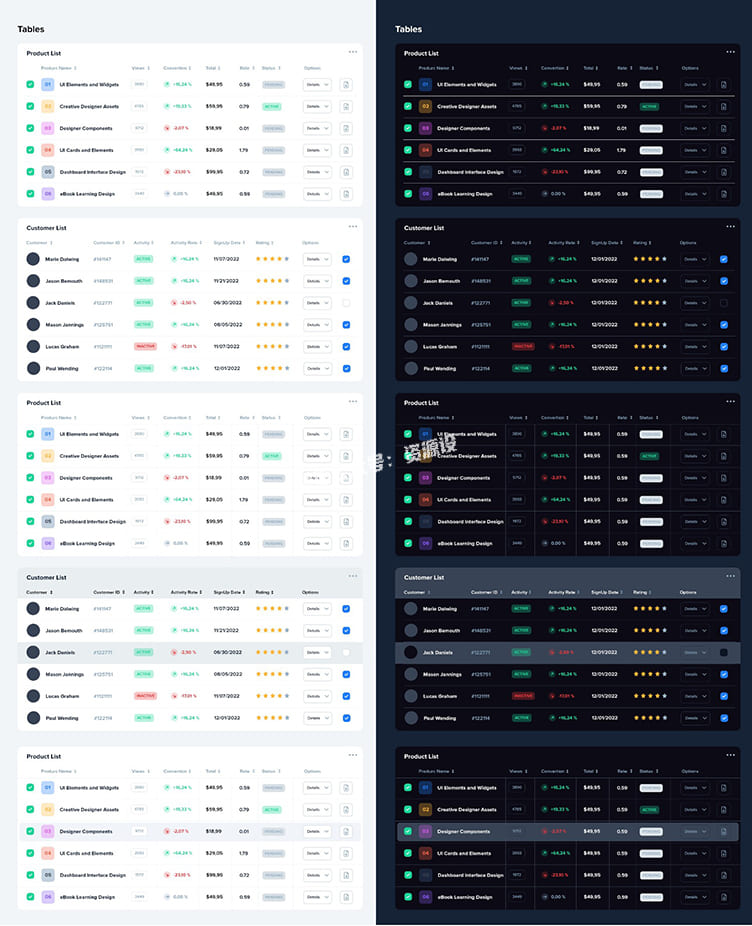This screenshot has height=926, width=752.
Task: Sort by SignUp Date in top dark Customer List
Action: pos(605,243)
